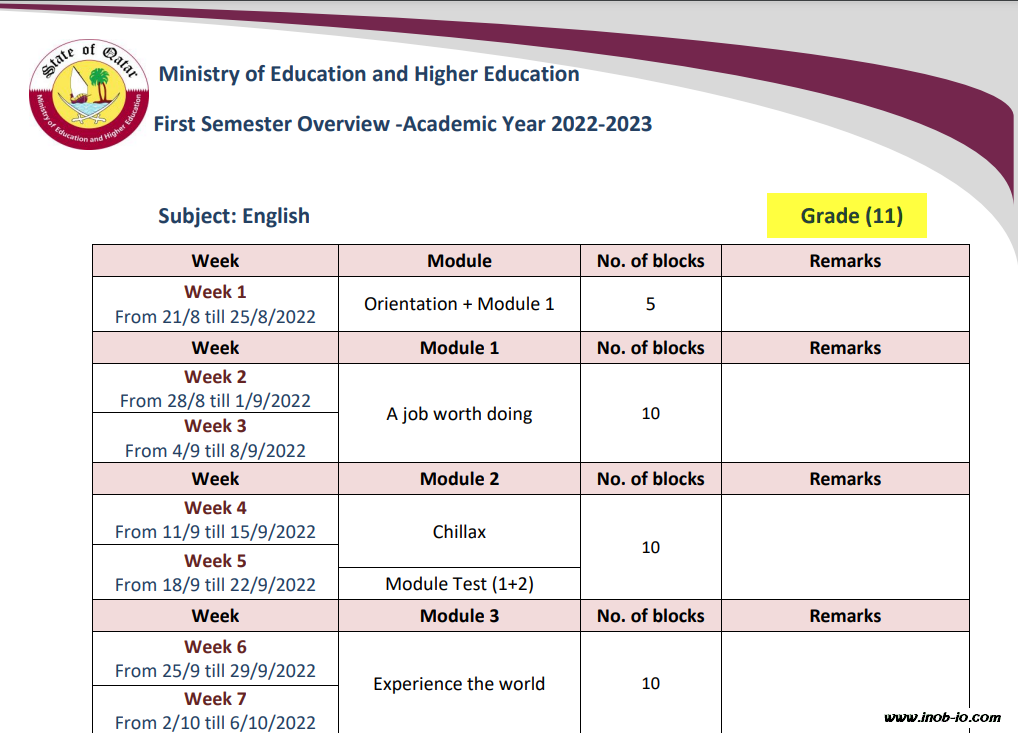
Task: Click the Ministry of Education and Higher Education title
Action: pos(369,74)
